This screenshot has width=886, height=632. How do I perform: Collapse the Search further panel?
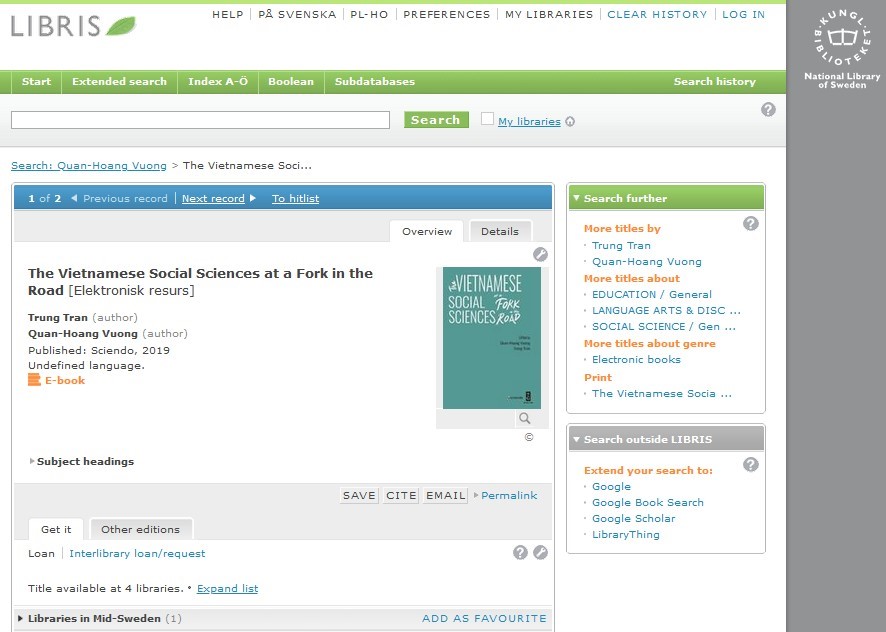(576, 198)
